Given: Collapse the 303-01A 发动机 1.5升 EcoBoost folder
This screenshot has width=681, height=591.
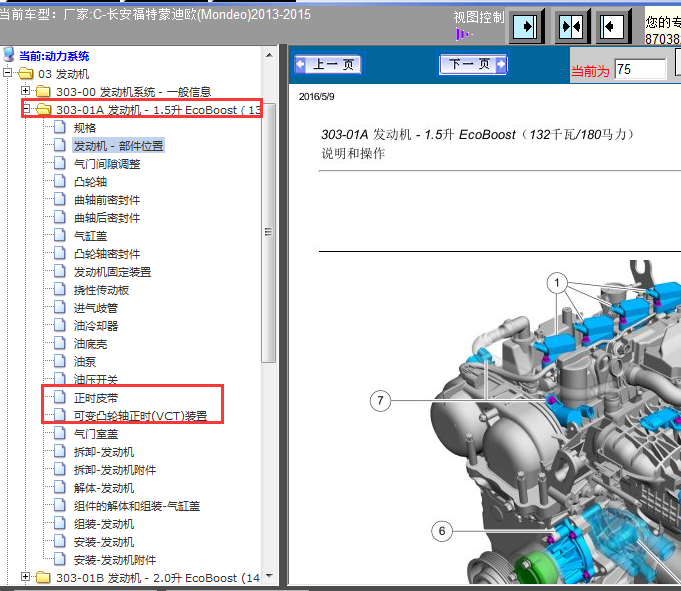Looking at the screenshot, I should click(26, 109).
